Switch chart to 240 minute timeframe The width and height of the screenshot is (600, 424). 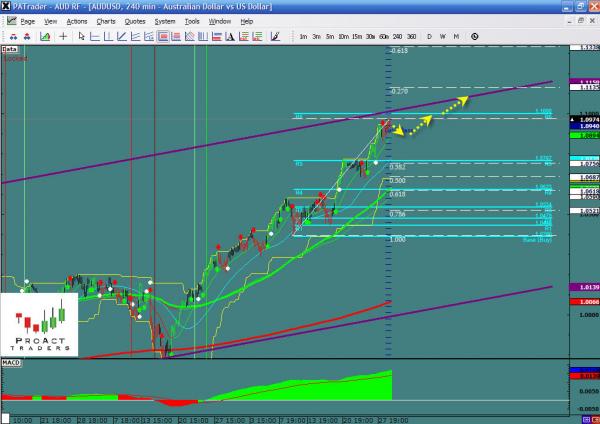(396, 36)
